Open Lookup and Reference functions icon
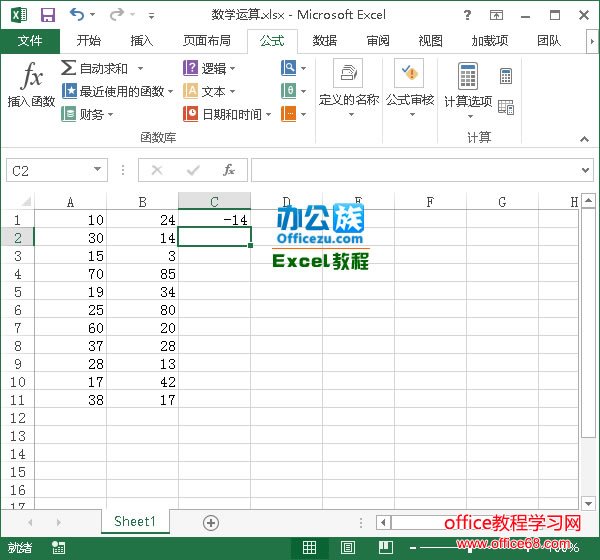Viewport: 600px width, 560px height. pos(289,68)
